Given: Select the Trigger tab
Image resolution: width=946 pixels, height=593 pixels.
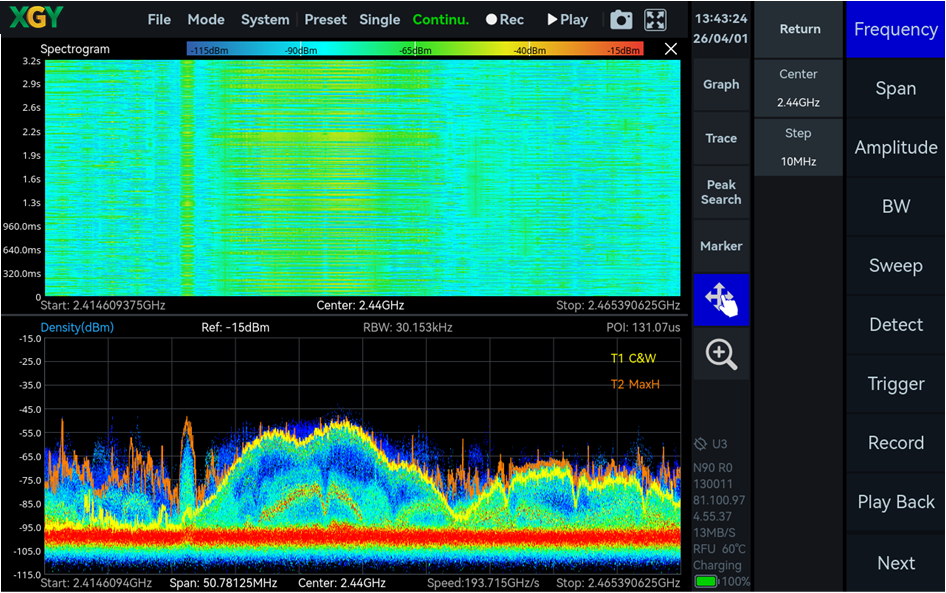Looking at the screenshot, I should [896, 384].
